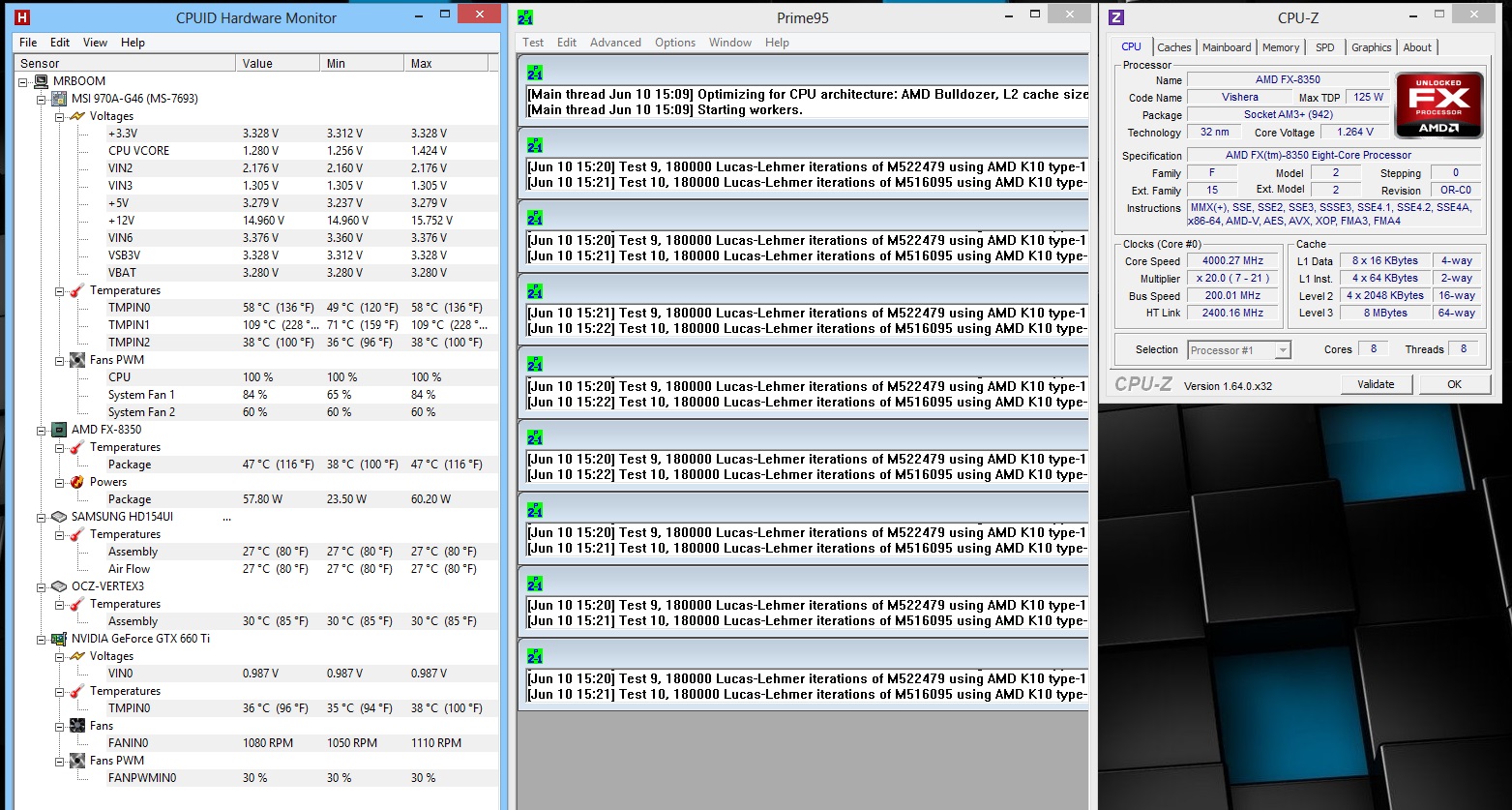Viewport: 1512px width, 810px height.
Task: Switch to the Caches tab in CPU-Z
Action: (1174, 47)
